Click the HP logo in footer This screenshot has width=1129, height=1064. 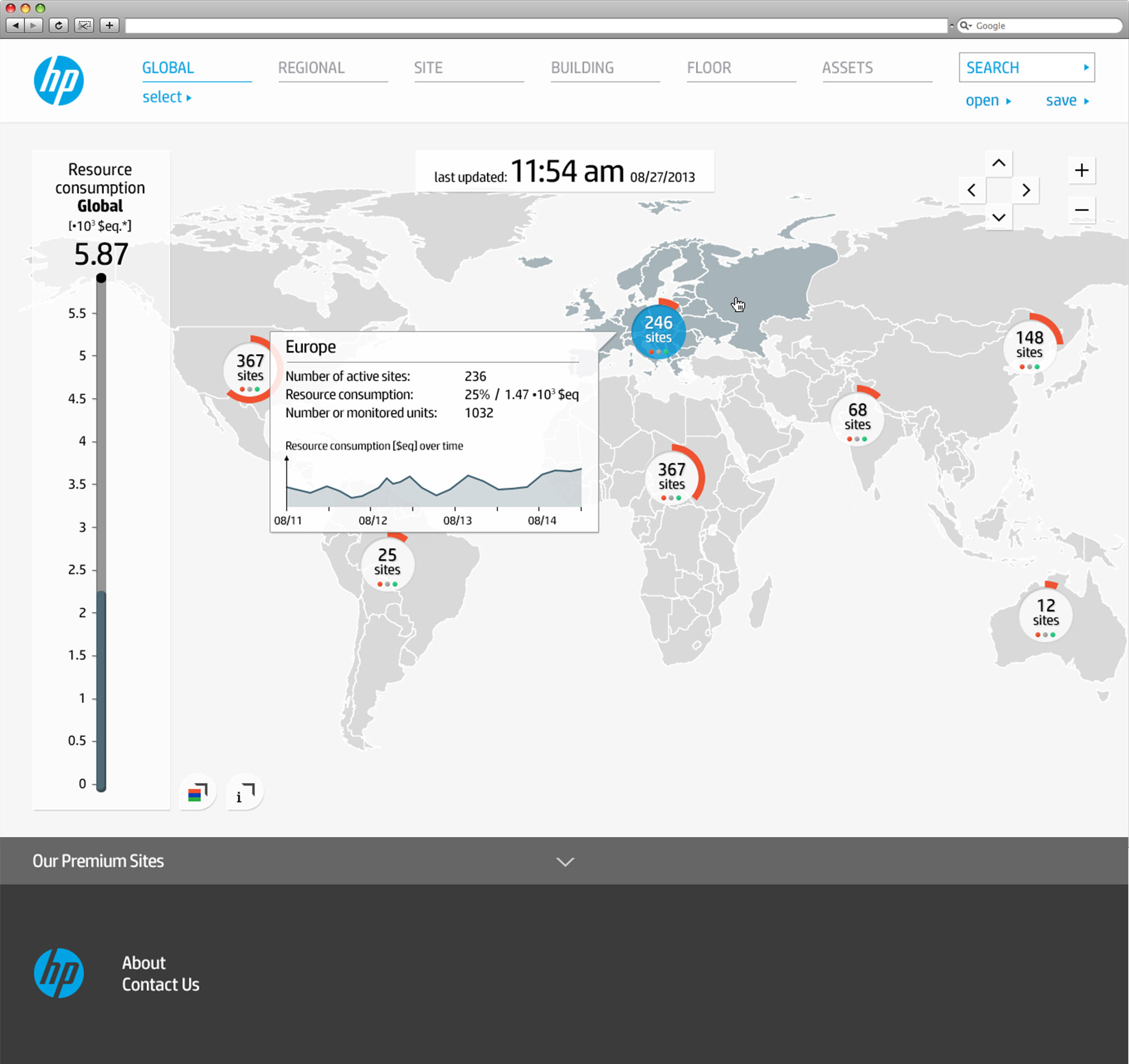click(59, 973)
